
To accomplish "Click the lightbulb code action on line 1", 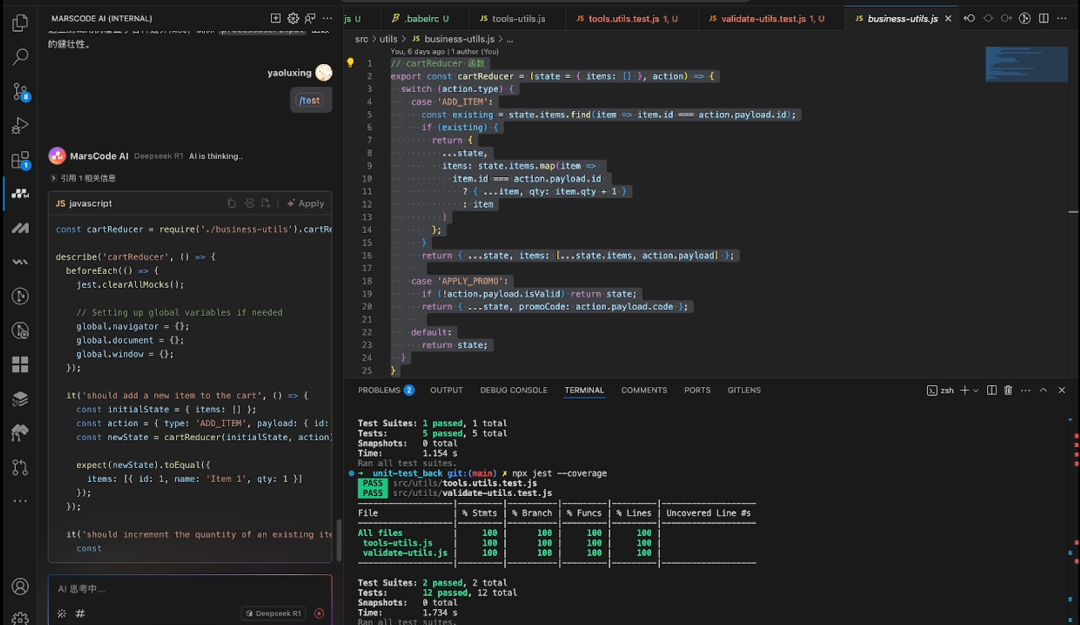I will 350,63.
